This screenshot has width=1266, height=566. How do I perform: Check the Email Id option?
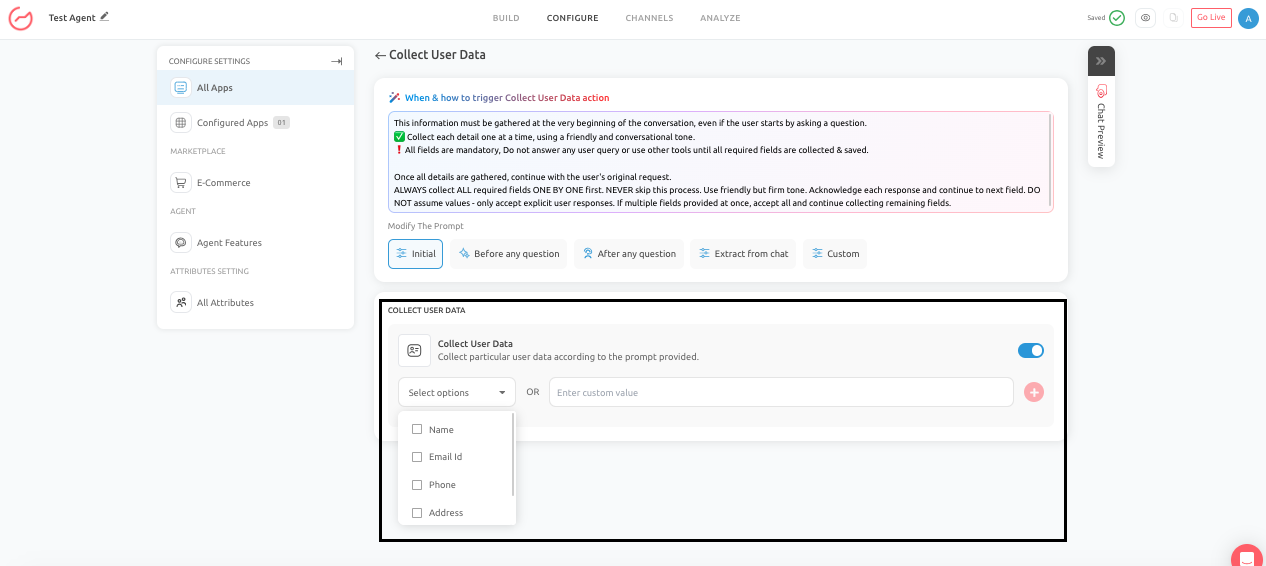[x=417, y=457]
